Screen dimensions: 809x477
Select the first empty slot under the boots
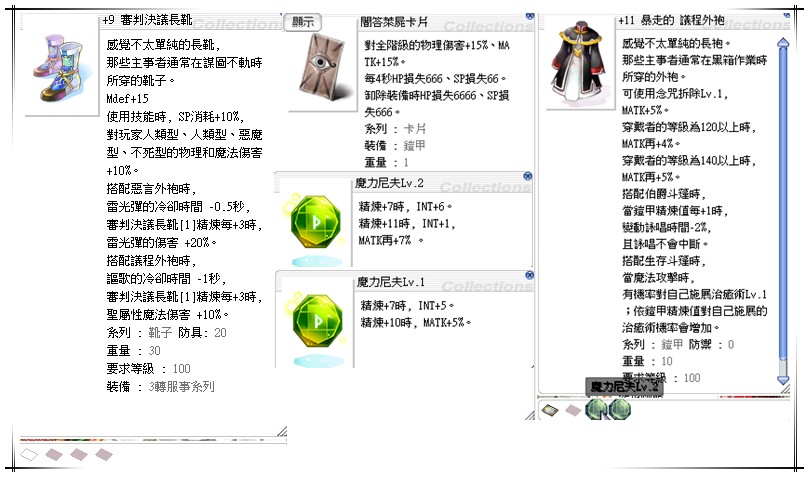29,454
